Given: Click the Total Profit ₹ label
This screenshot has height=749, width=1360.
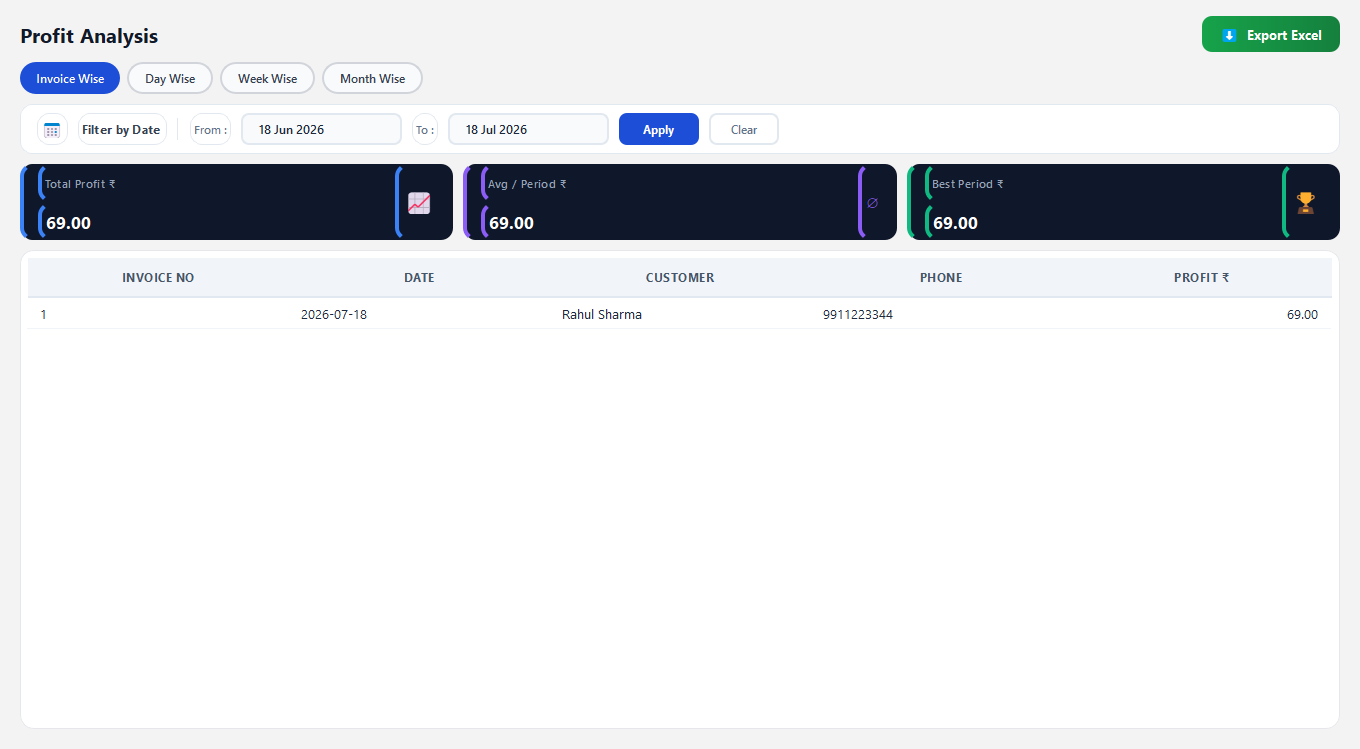Looking at the screenshot, I should (80, 184).
